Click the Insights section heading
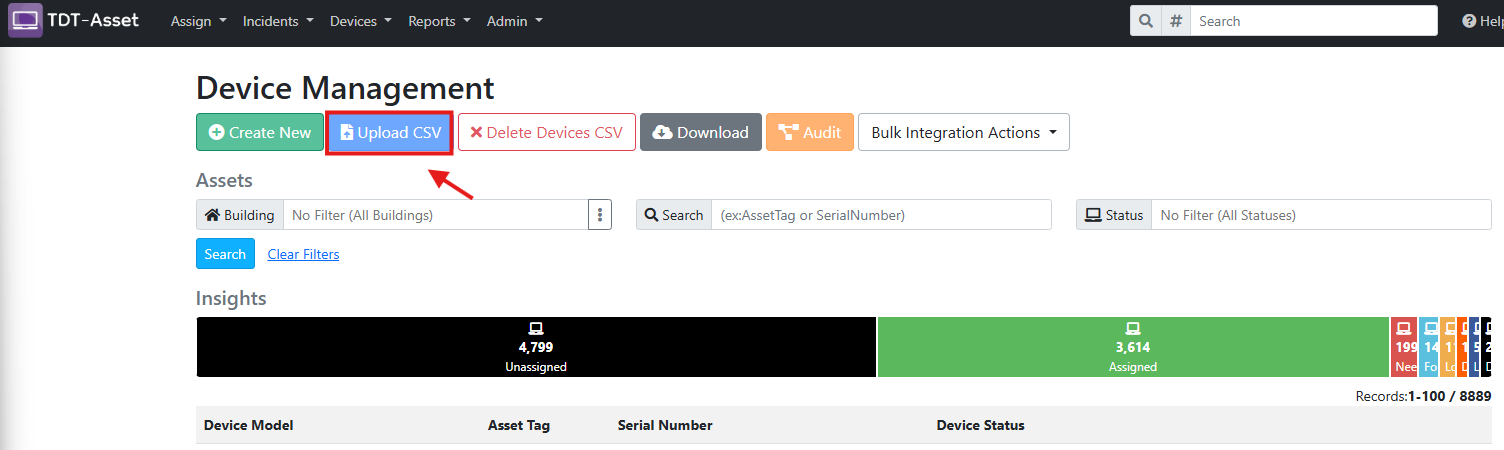 pos(231,298)
